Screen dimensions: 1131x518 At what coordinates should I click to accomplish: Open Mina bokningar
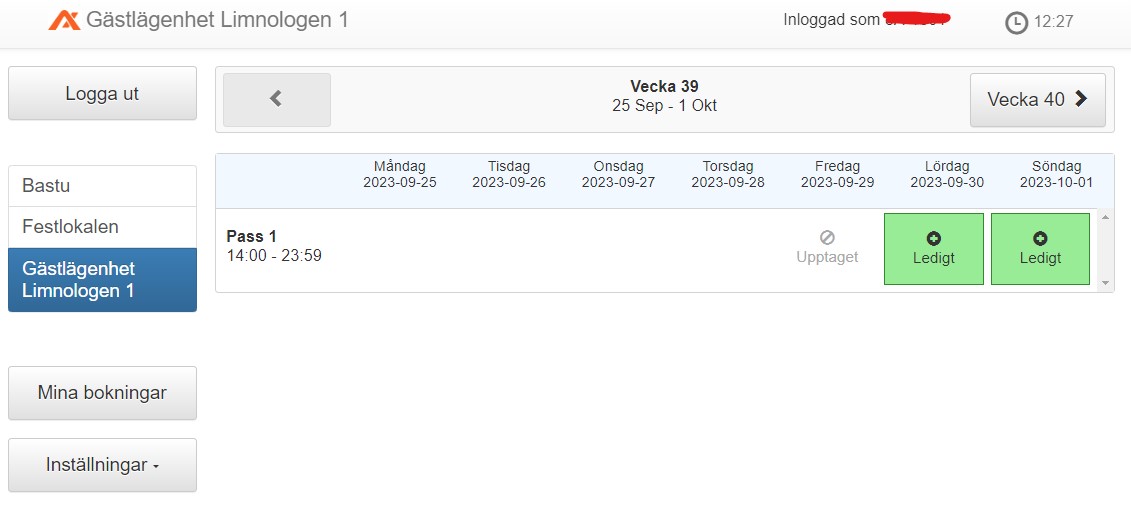click(102, 393)
